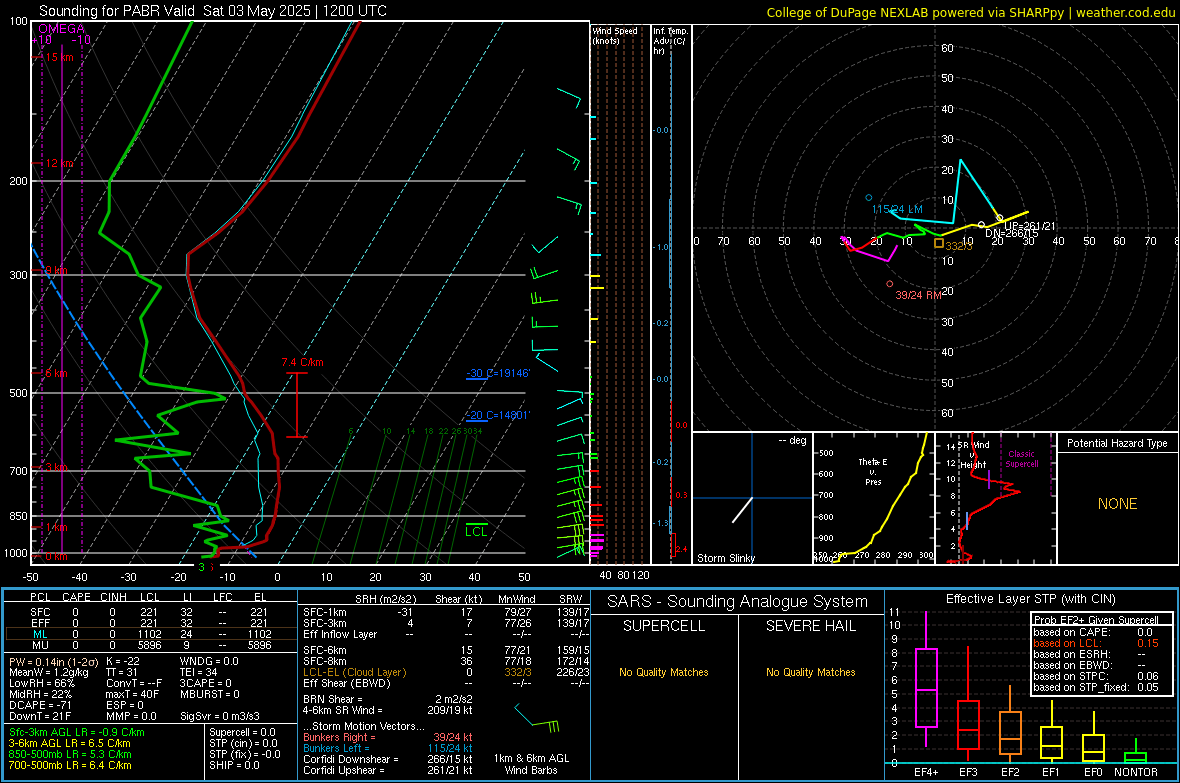Select the MU parcel row label

(x=41, y=645)
